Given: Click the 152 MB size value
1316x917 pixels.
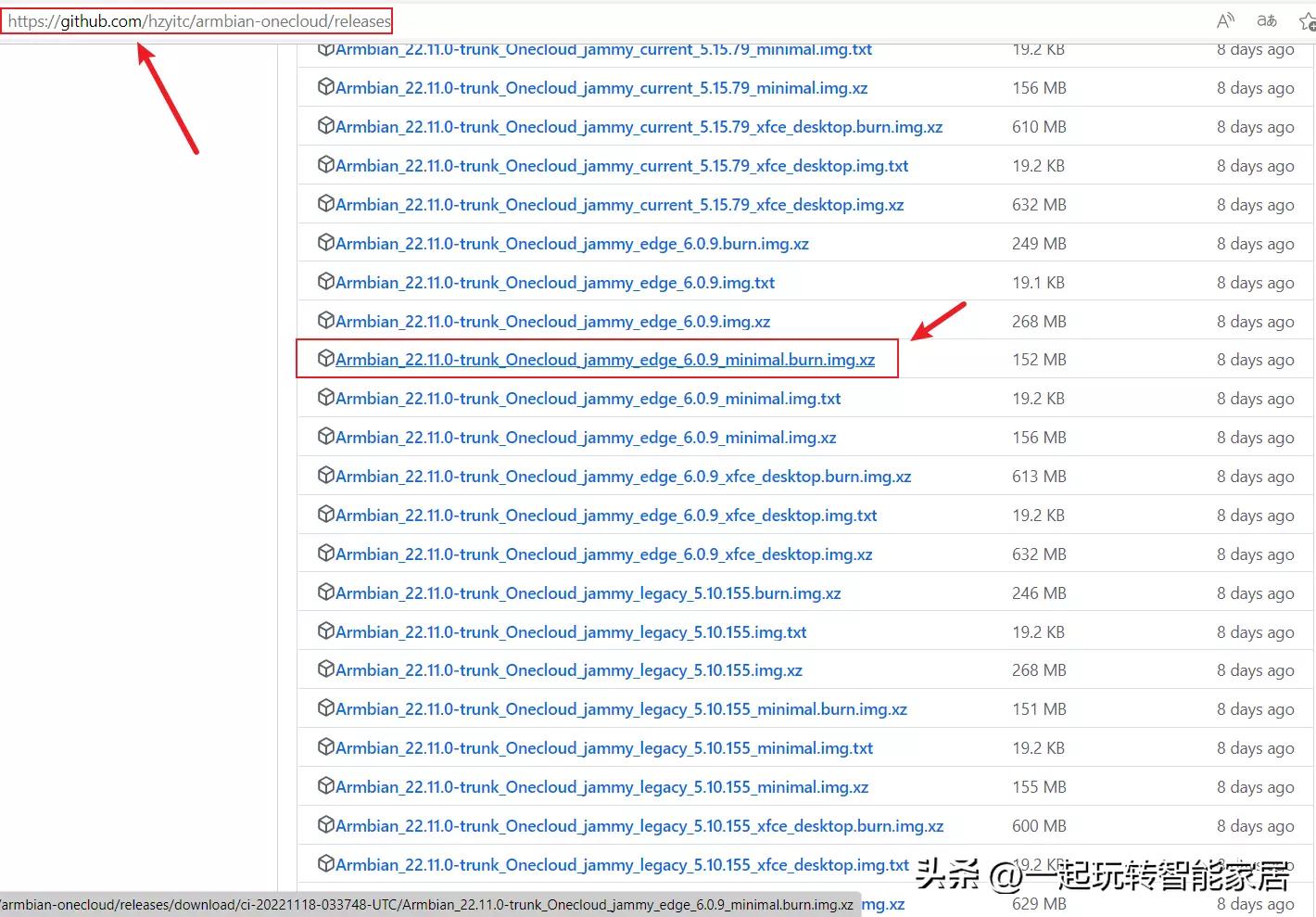Looking at the screenshot, I should click(1039, 360).
